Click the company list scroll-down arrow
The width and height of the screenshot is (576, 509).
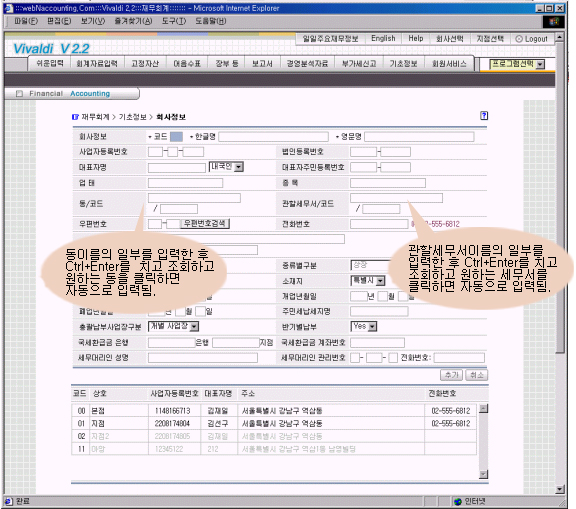484,474
